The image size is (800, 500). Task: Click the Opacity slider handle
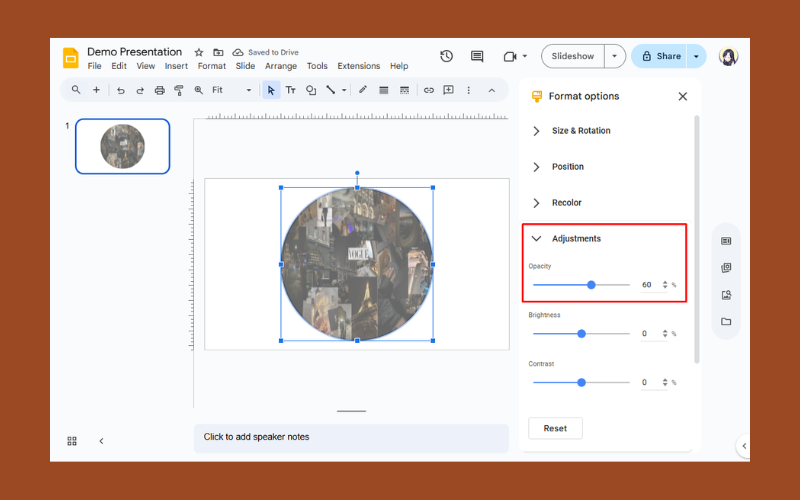coord(591,285)
